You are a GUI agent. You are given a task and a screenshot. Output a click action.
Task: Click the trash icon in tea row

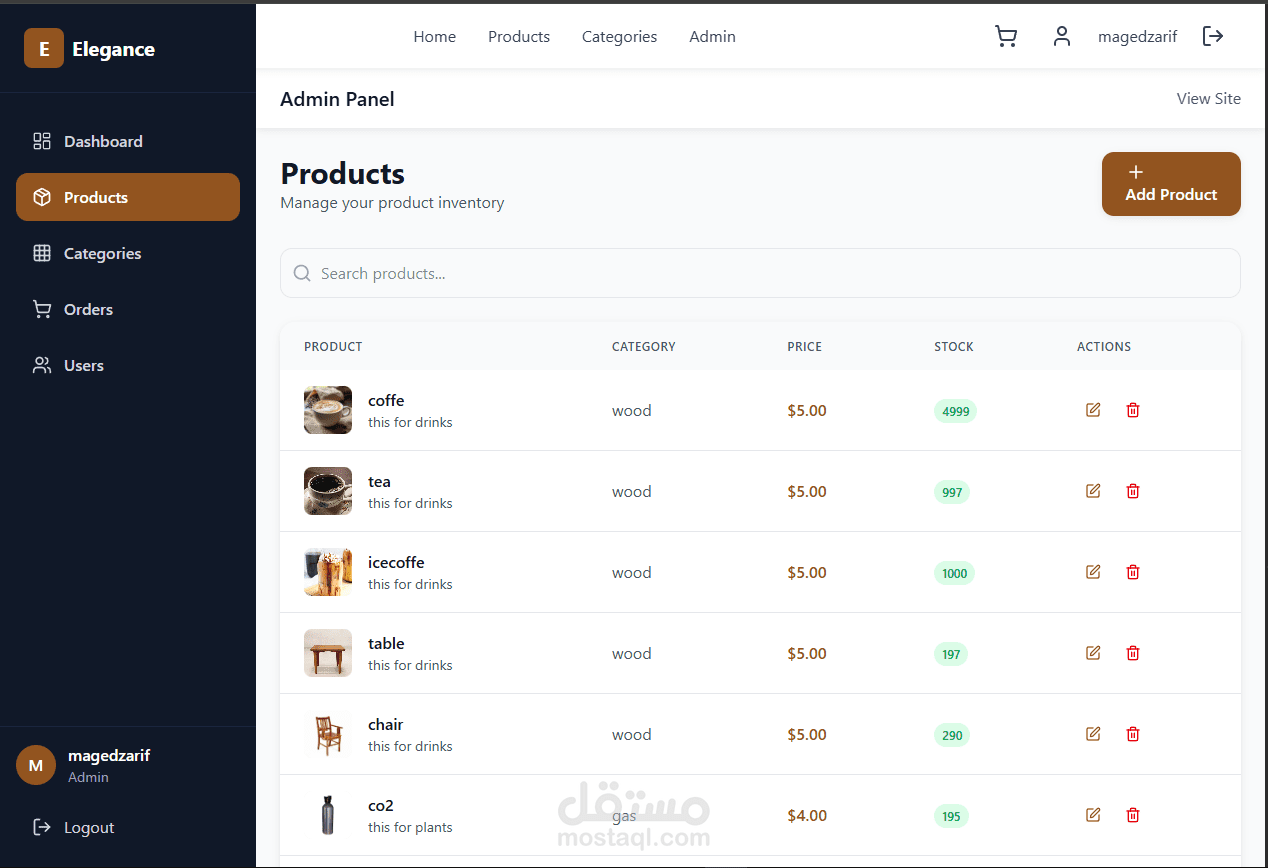point(1133,491)
